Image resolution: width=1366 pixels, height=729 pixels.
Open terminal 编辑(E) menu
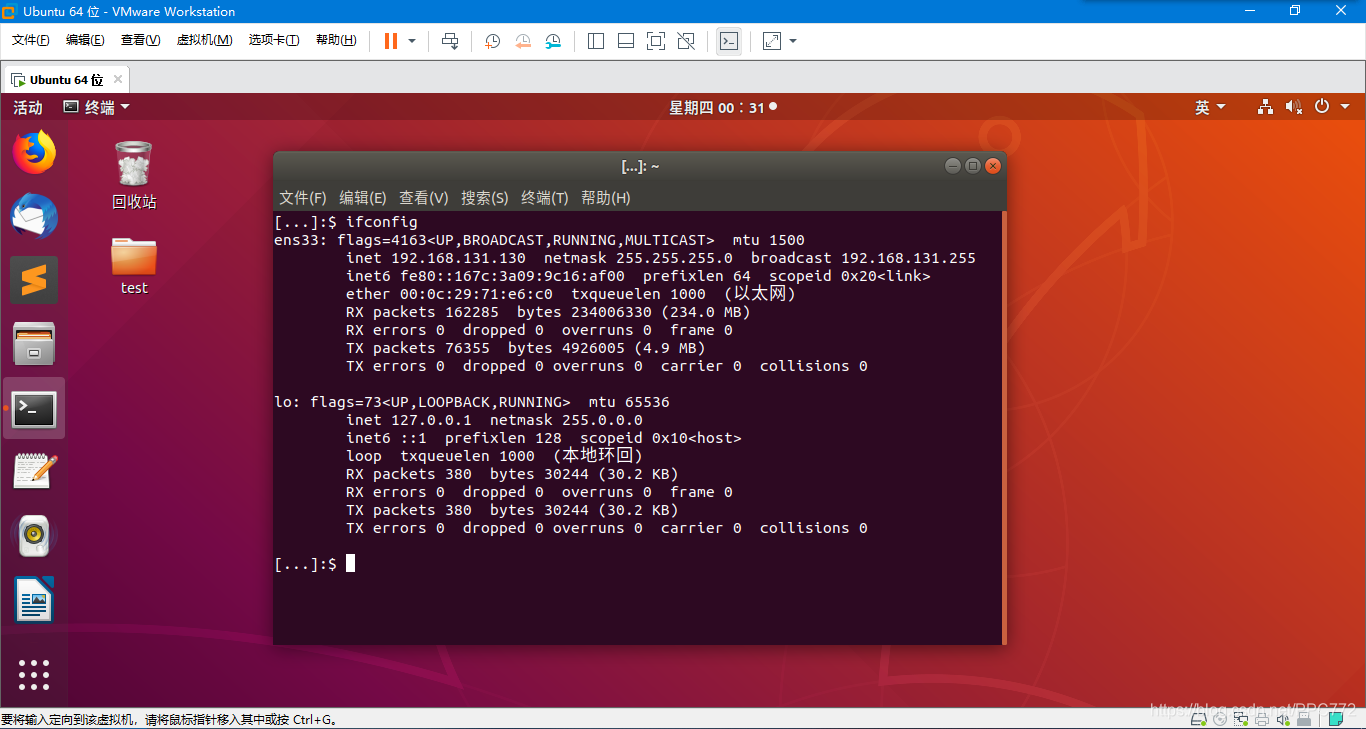coord(363,198)
